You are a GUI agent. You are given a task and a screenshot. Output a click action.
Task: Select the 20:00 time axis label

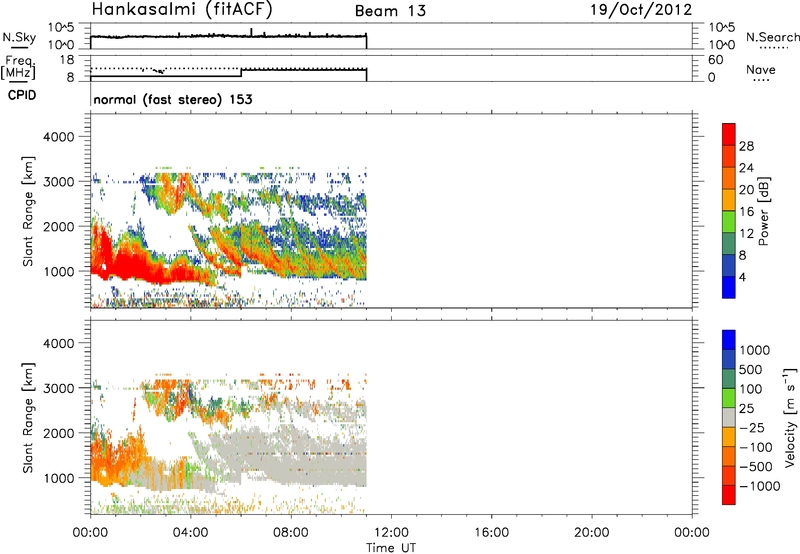tap(592, 533)
